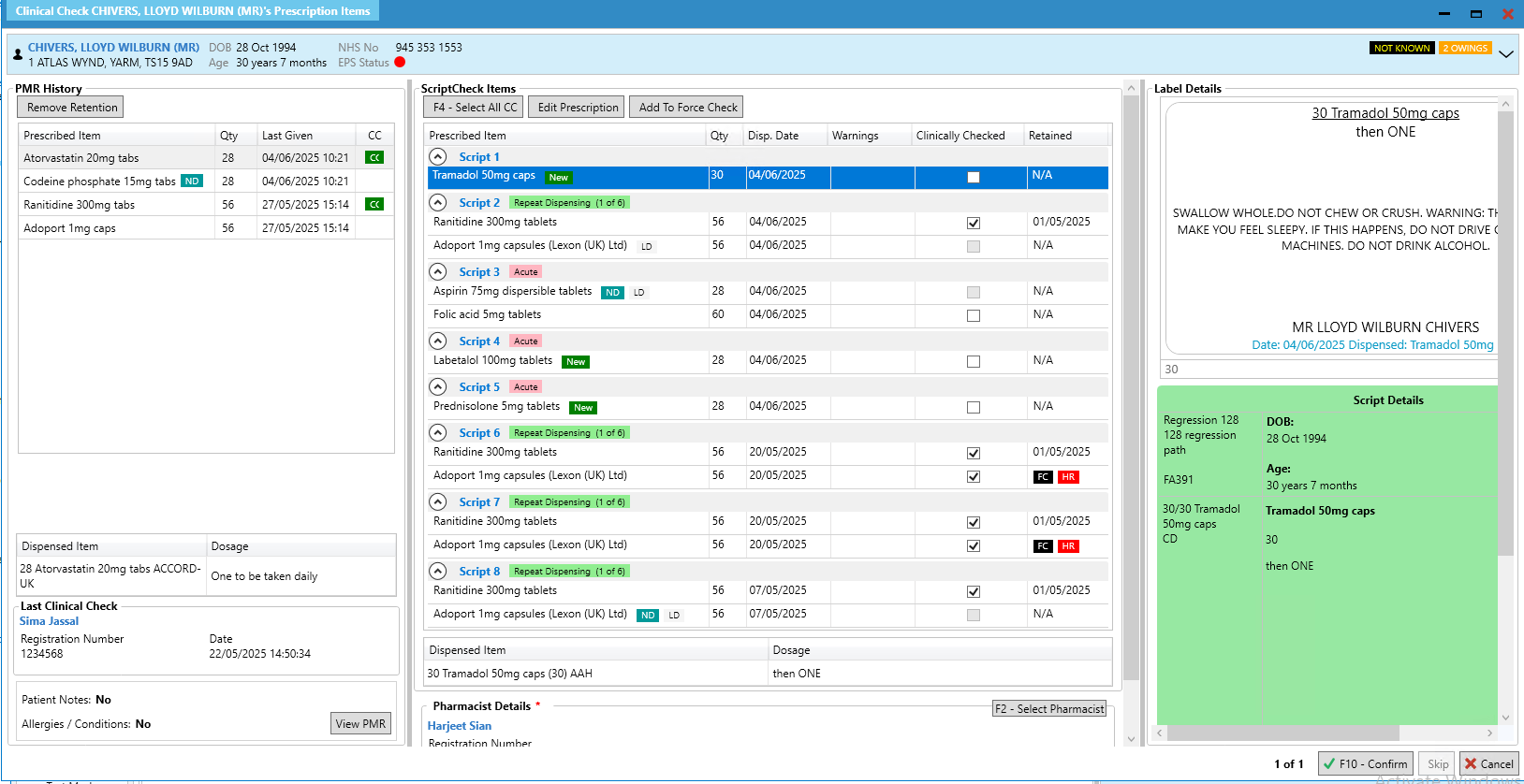Image resolution: width=1524 pixels, height=784 pixels.
Task: Untick Clinically Checked for Script 7 Adoport capsules
Action: tap(974, 545)
